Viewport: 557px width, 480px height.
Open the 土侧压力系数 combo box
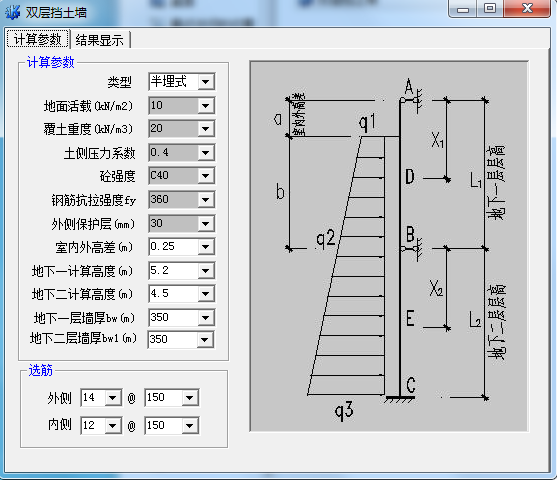pos(182,153)
